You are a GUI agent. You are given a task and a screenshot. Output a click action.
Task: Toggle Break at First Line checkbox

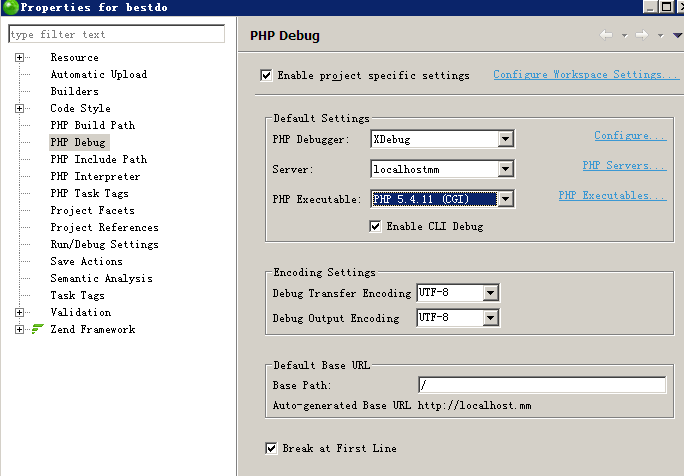pos(271,448)
